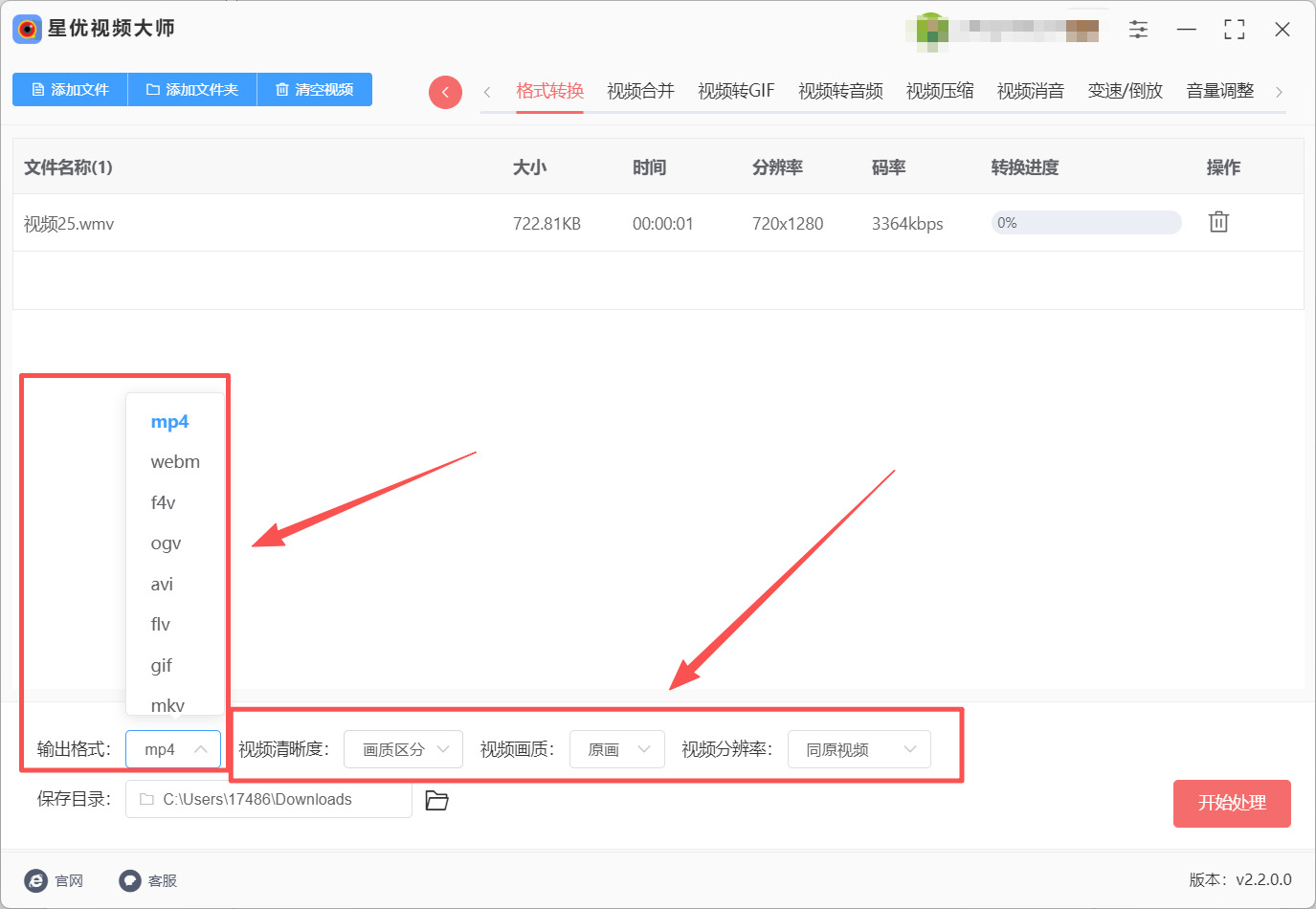The width and height of the screenshot is (1316, 909).
Task: Click the 星优视频大师 app logo icon
Action: pyautogui.click(x=27, y=29)
